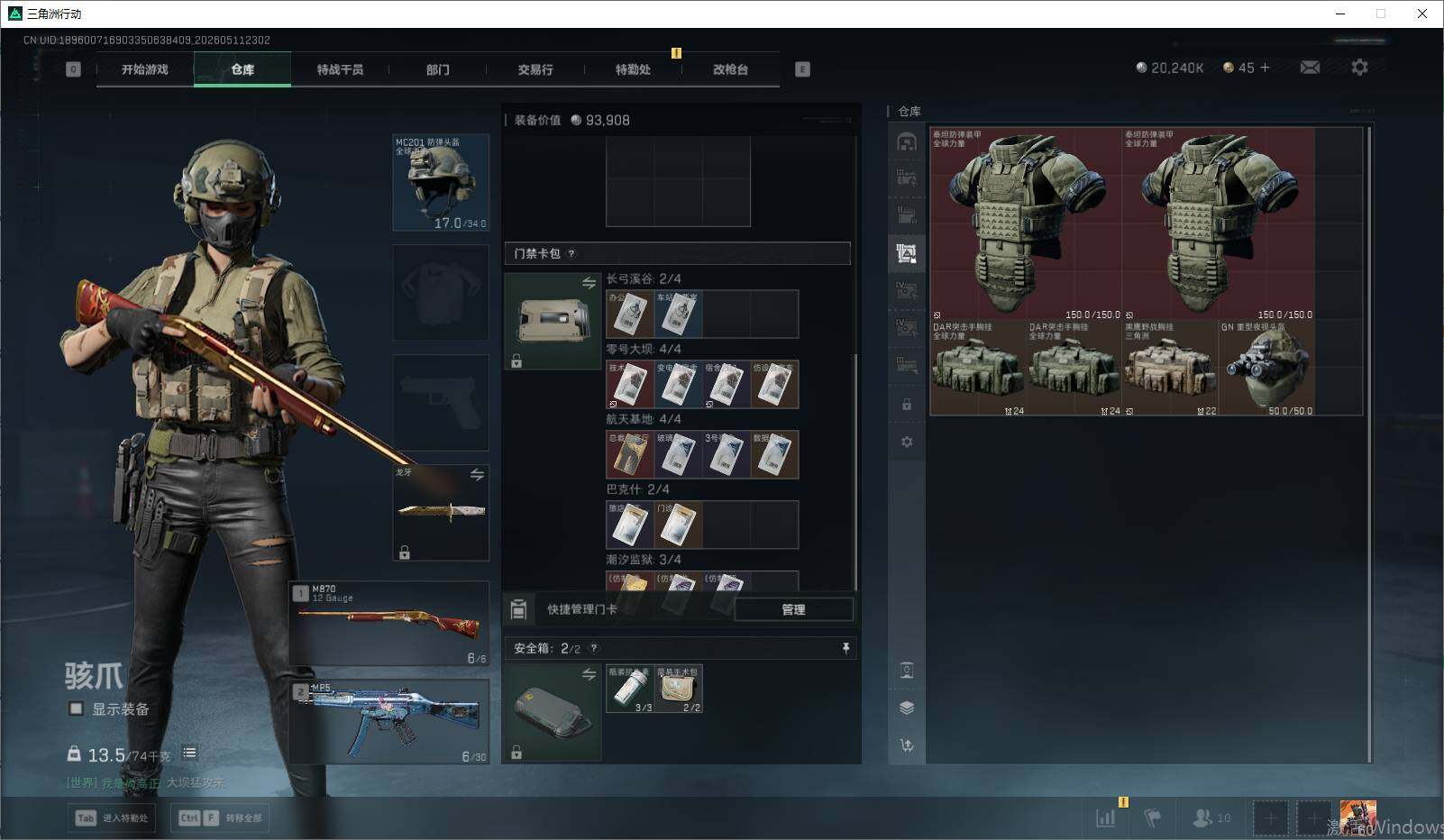Click the lock icon in the 仓库 sidebar

point(907,405)
